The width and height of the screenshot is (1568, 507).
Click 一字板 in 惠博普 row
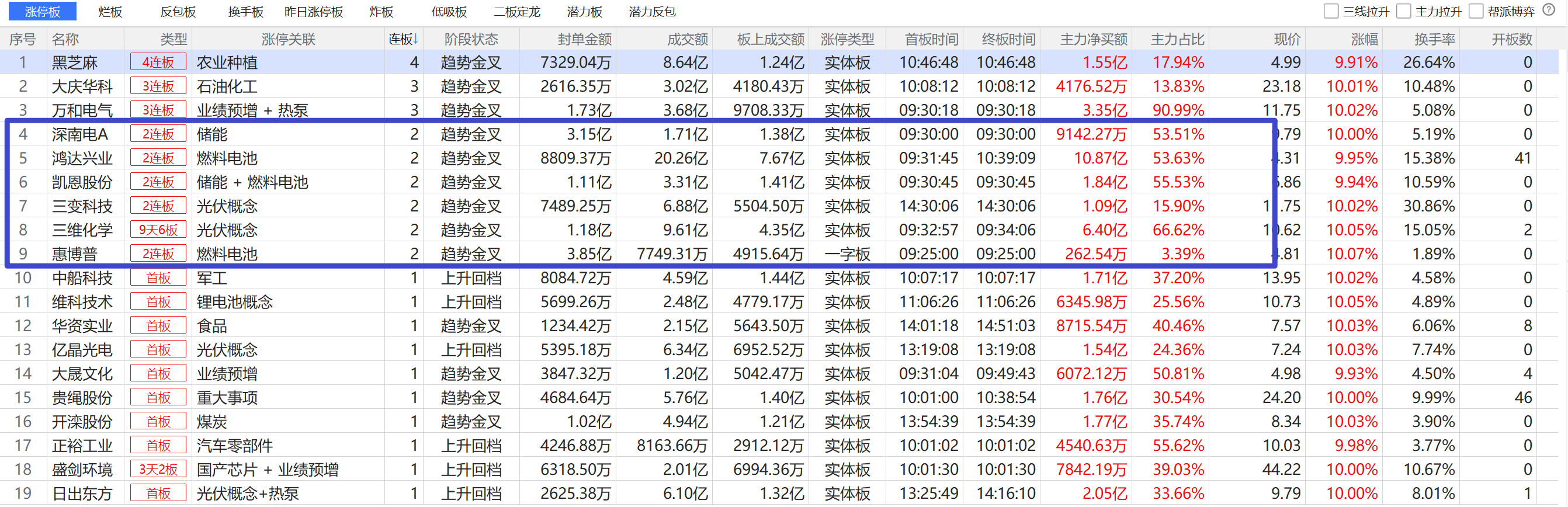847,254
